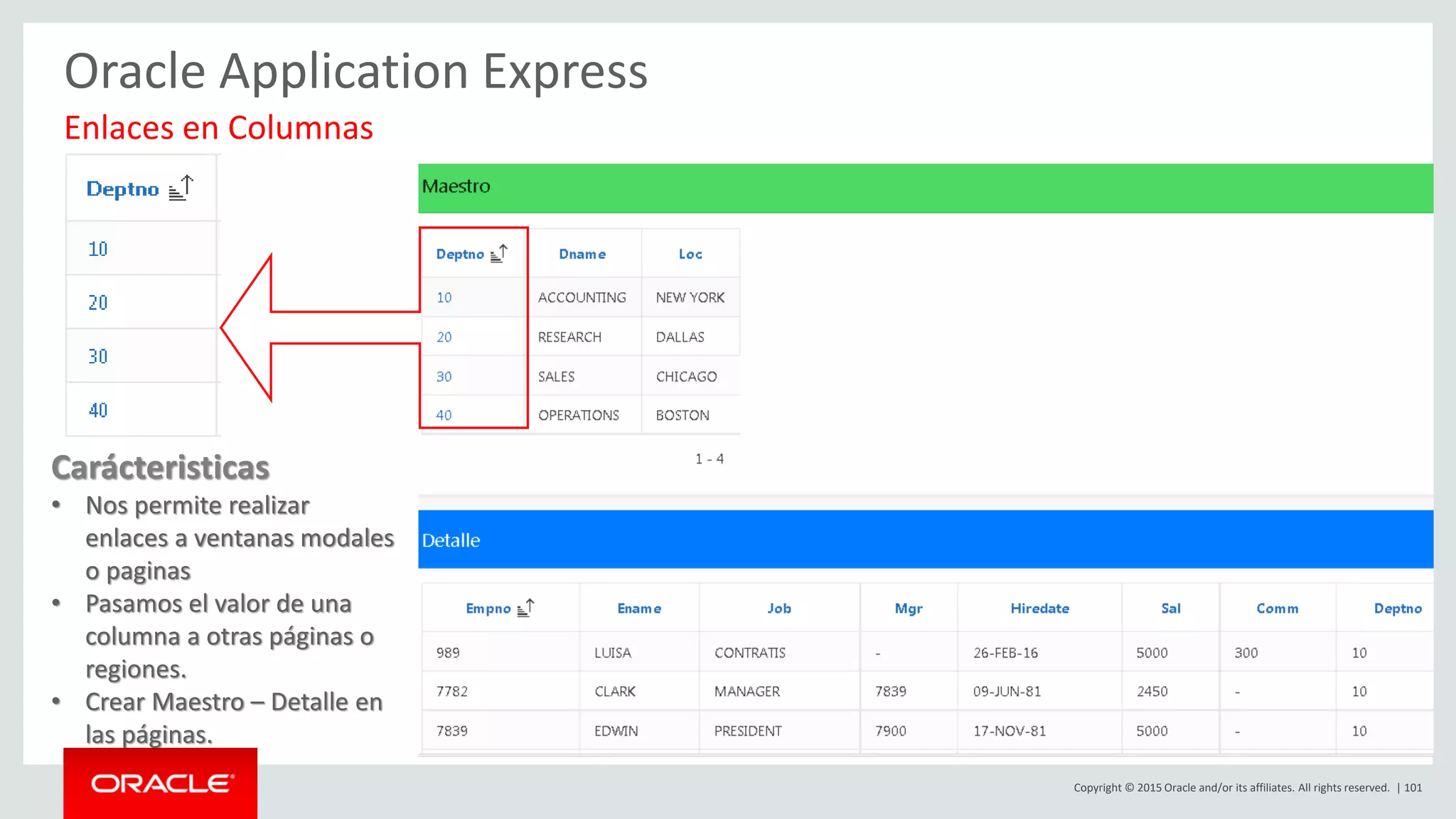Viewport: 1456px width, 819px height.
Task: Click the Enlaces en Columnas subtitle
Action: pyautogui.click(x=219, y=128)
